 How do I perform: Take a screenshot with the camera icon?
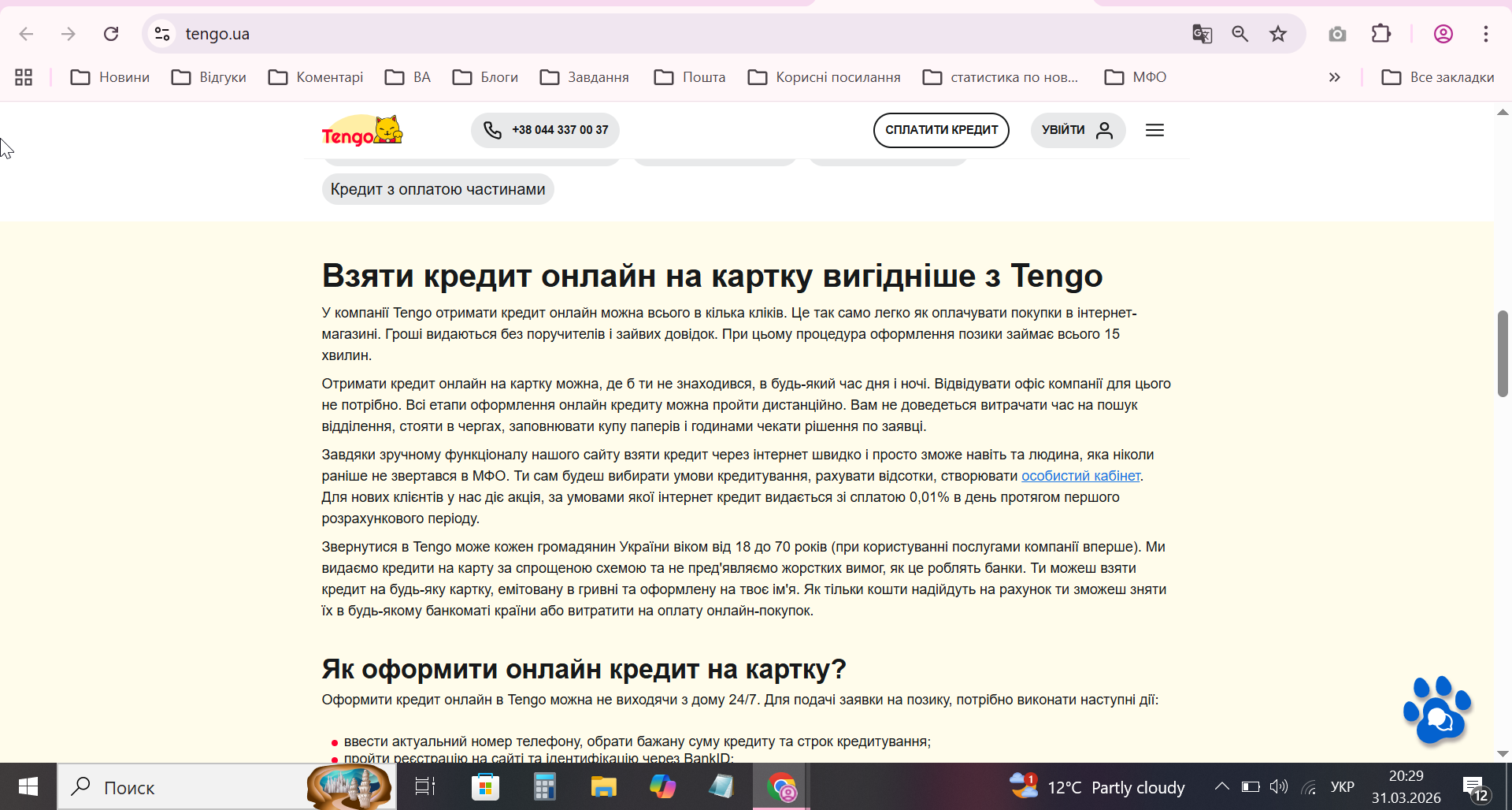tap(1337, 34)
